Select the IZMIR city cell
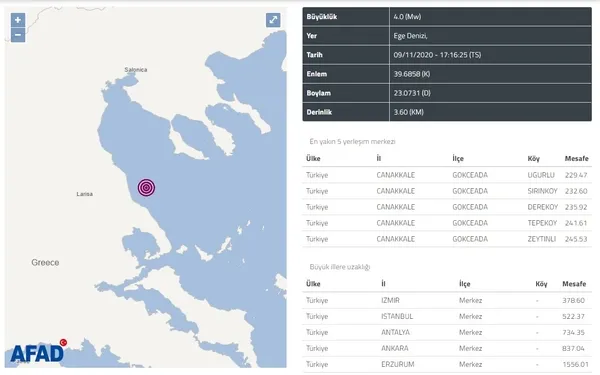 [x=390, y=301]
